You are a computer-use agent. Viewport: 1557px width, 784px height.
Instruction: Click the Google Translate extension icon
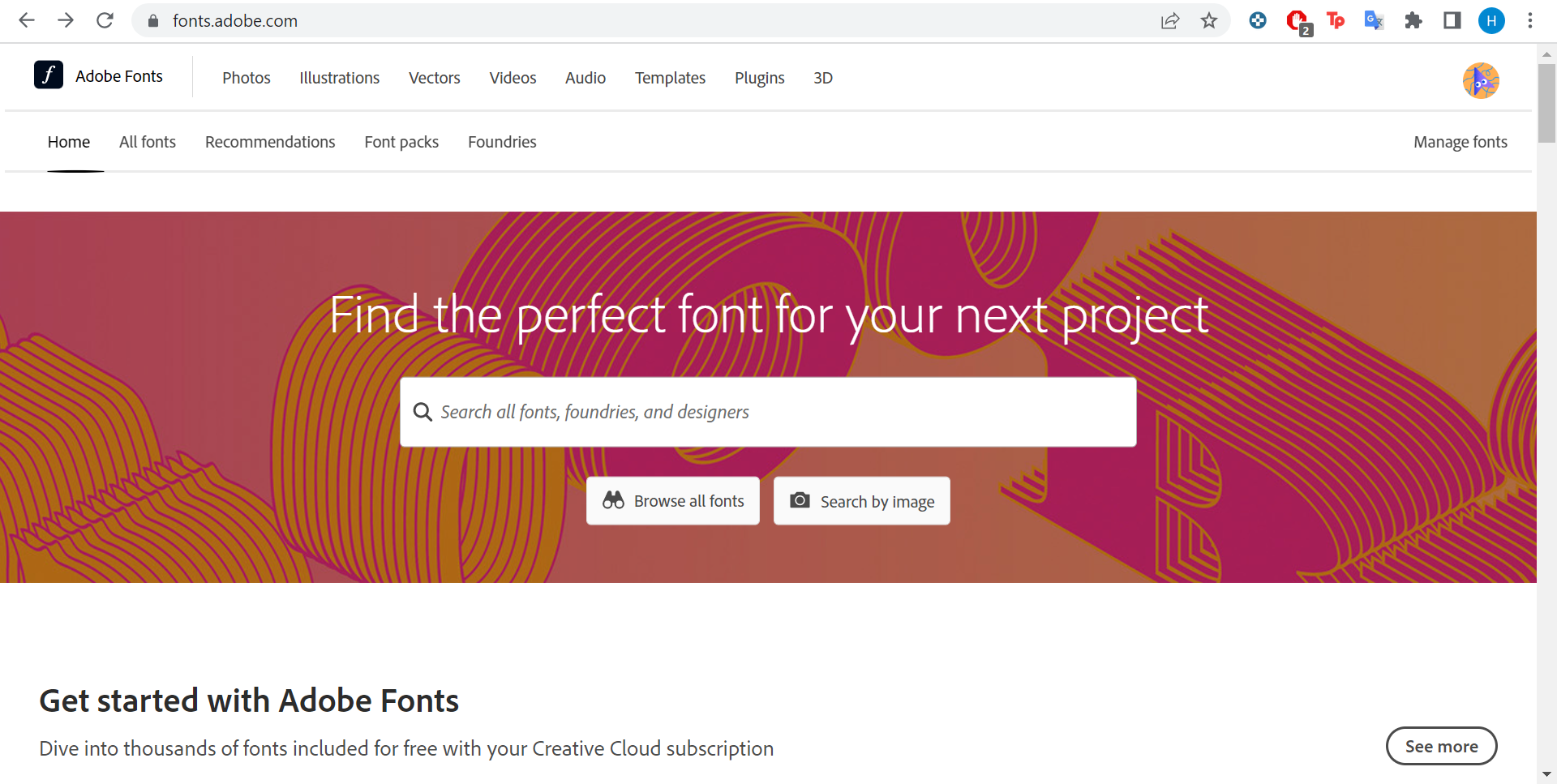(x=1374, y=20)
